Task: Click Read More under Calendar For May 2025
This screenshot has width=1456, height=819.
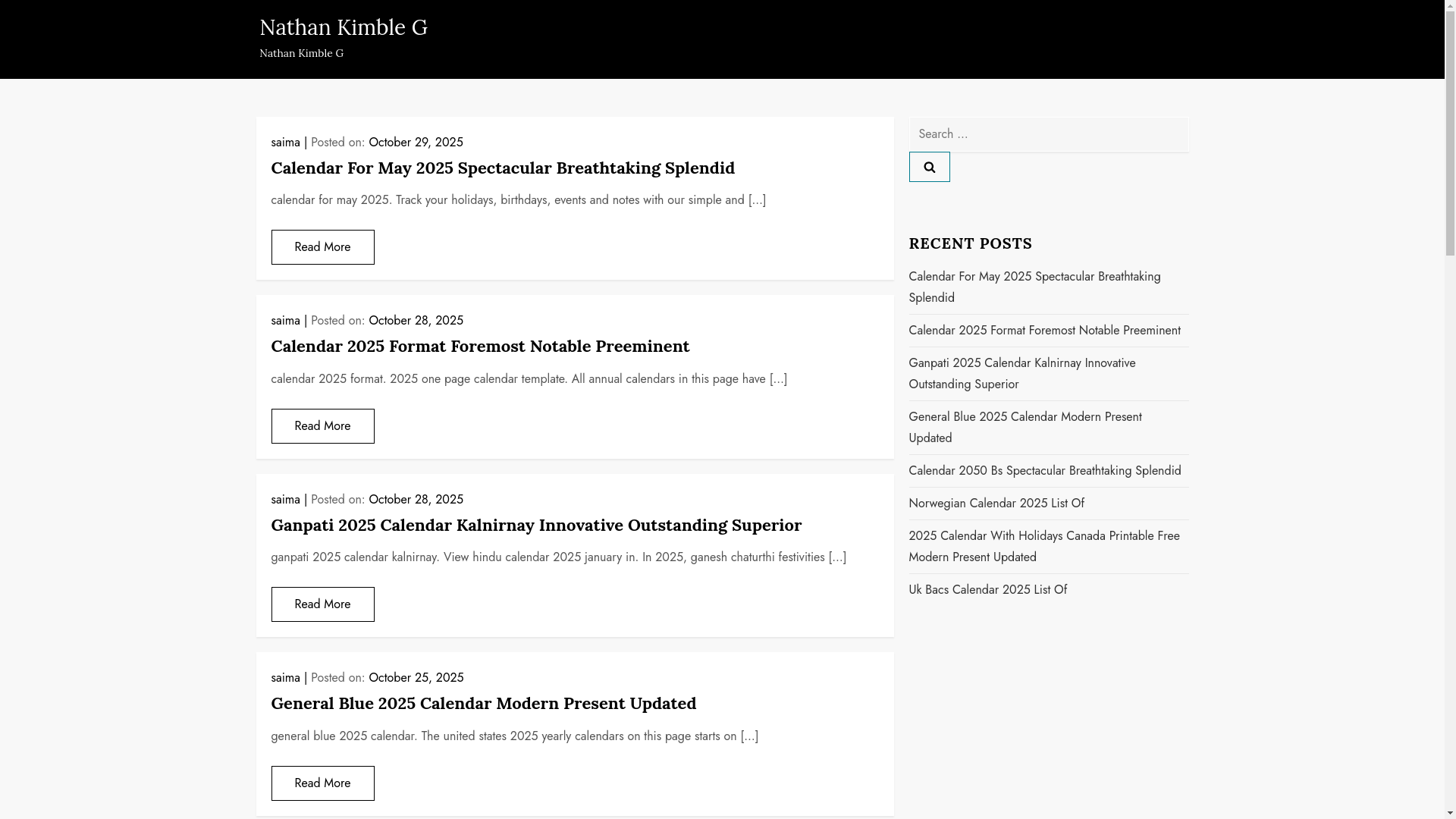Action: pyautogui.click(x=322, y=247)
